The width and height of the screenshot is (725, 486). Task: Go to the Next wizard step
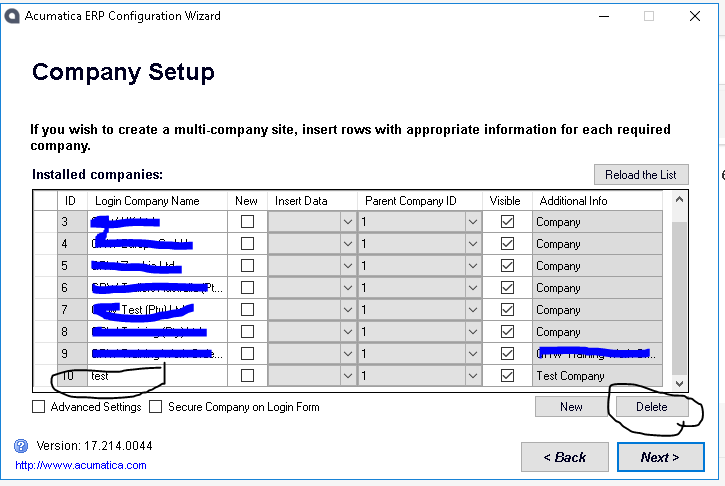pos(659,457)
